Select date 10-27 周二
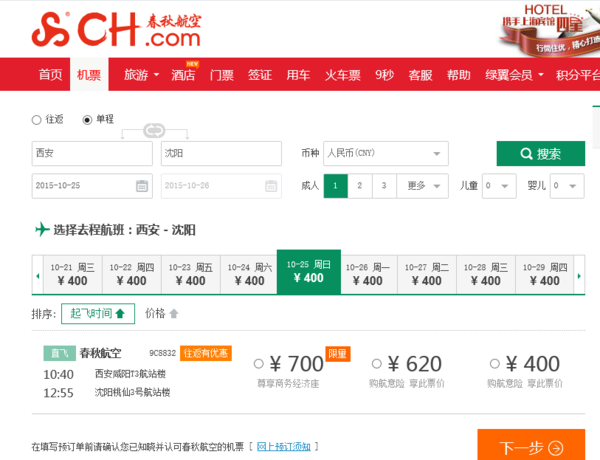This screenshot has width=600, height=460. 427,275
